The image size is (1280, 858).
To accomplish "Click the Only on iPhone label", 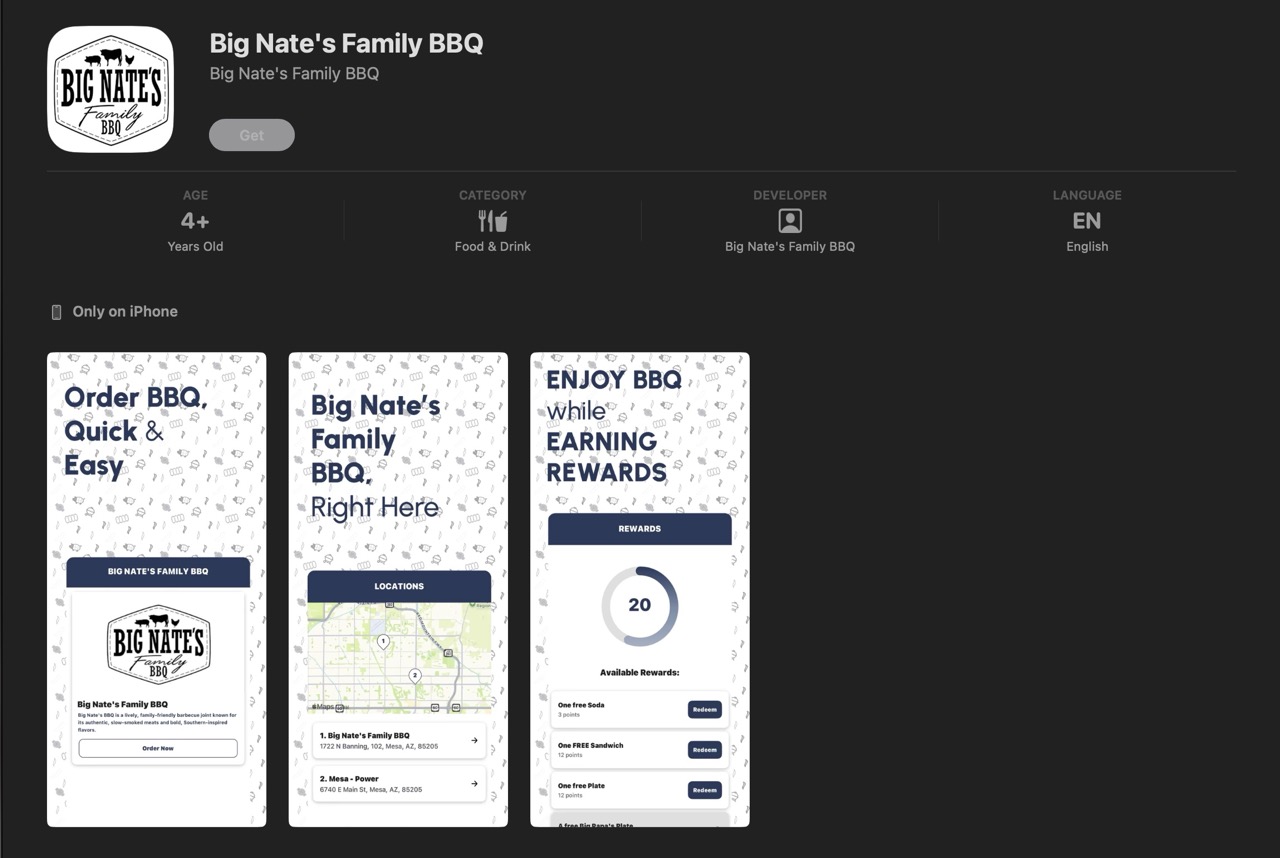I will pyautogui.click(x=125, y=312).
